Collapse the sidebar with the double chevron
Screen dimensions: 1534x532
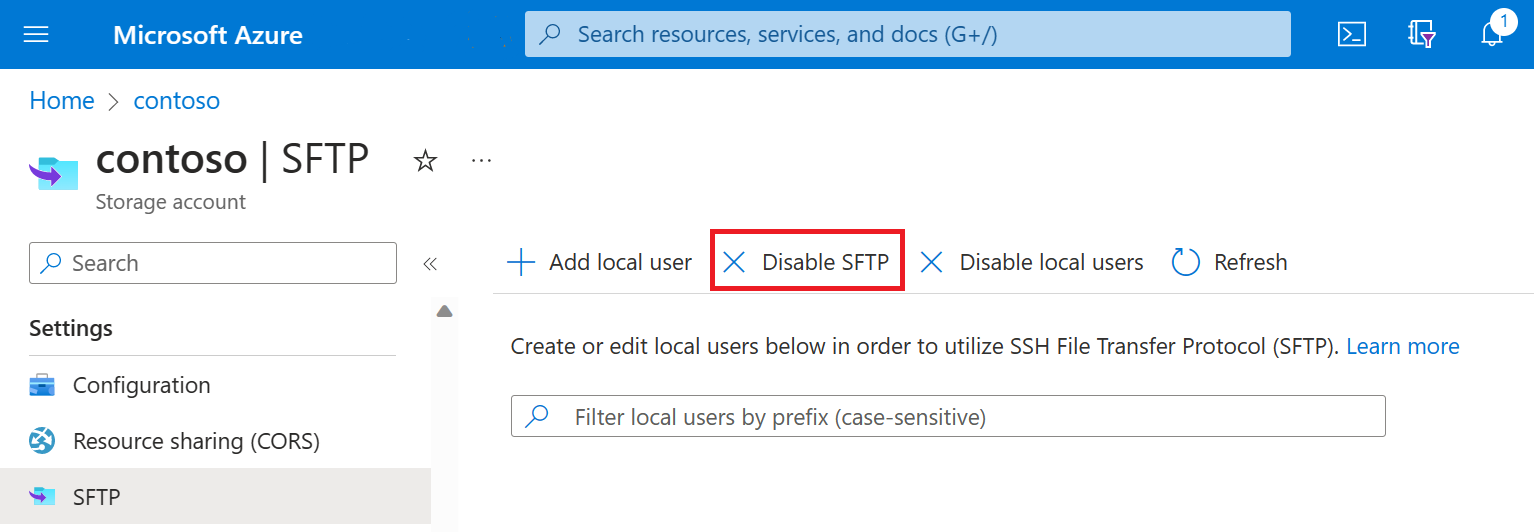click(x=430, y=263)
